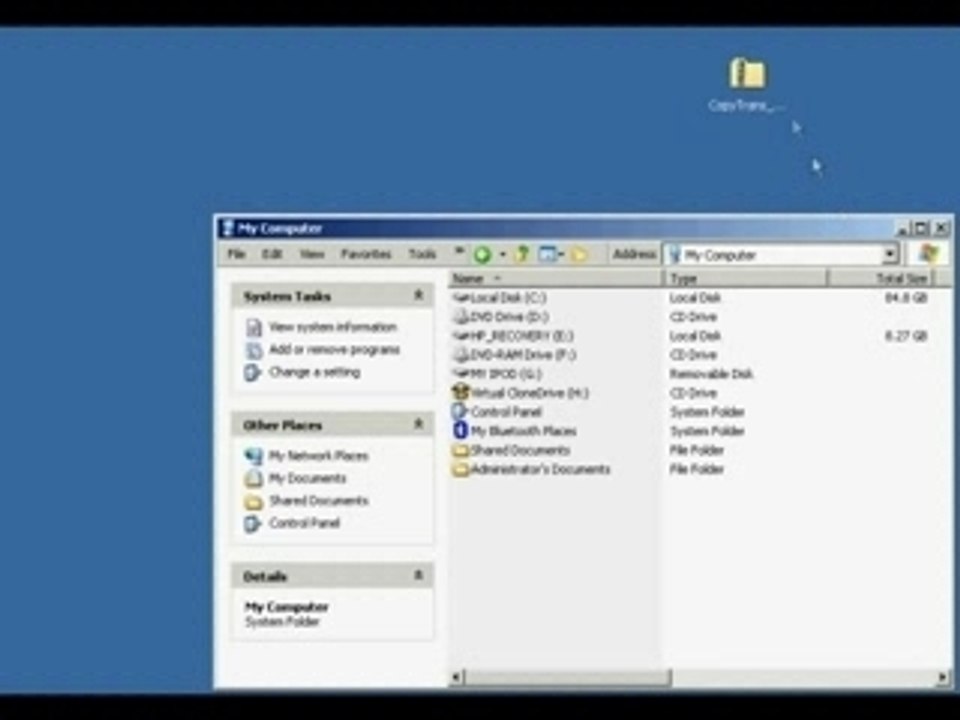Select the DVD Drive (D:) icon

point(460,317)
